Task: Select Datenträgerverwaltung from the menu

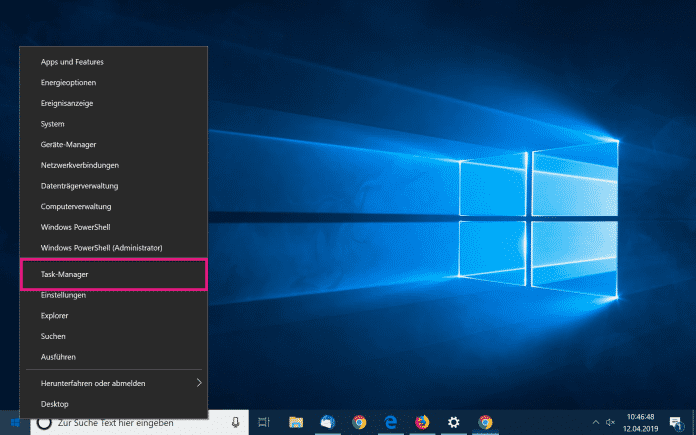Action: [80, 185]
